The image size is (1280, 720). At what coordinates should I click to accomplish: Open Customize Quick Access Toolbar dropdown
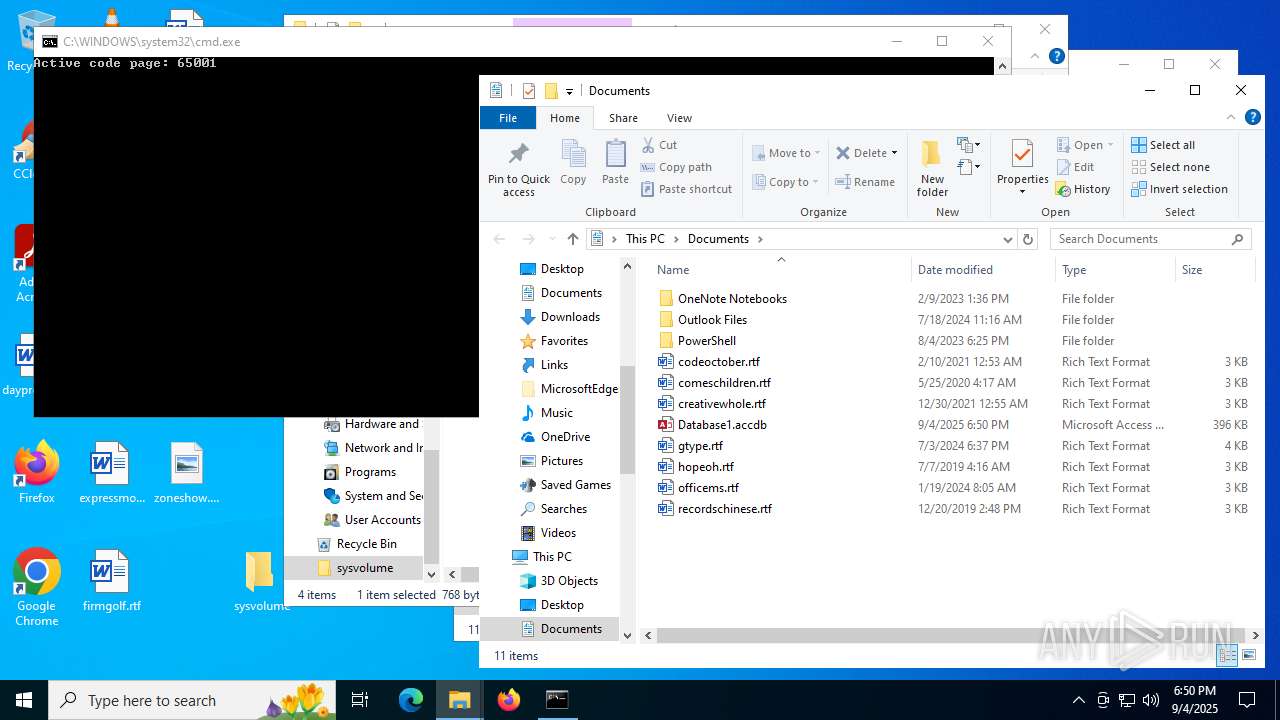point(569,91)
